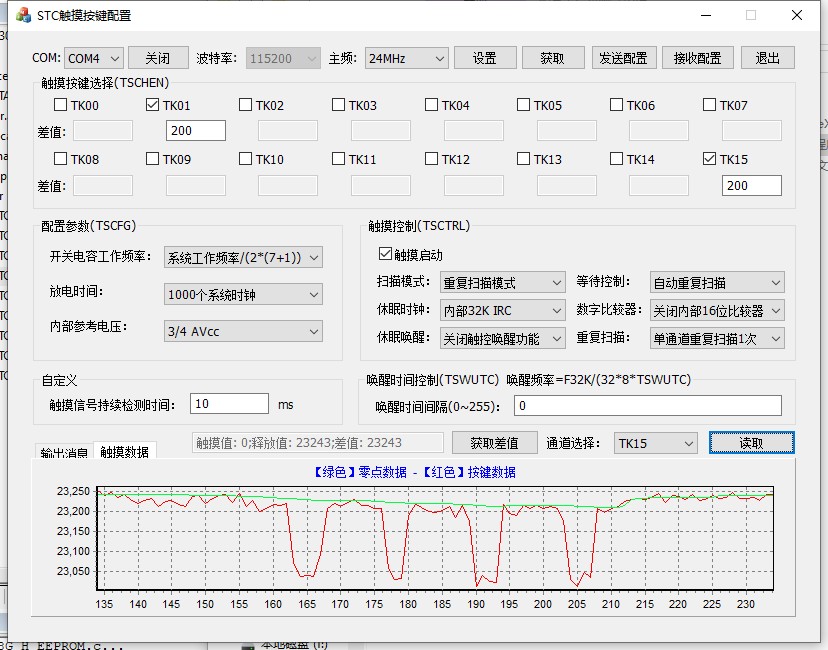Enable the TK08 checkbox
This screenshot has width=828, height=650.
click(x=61, y=158)
